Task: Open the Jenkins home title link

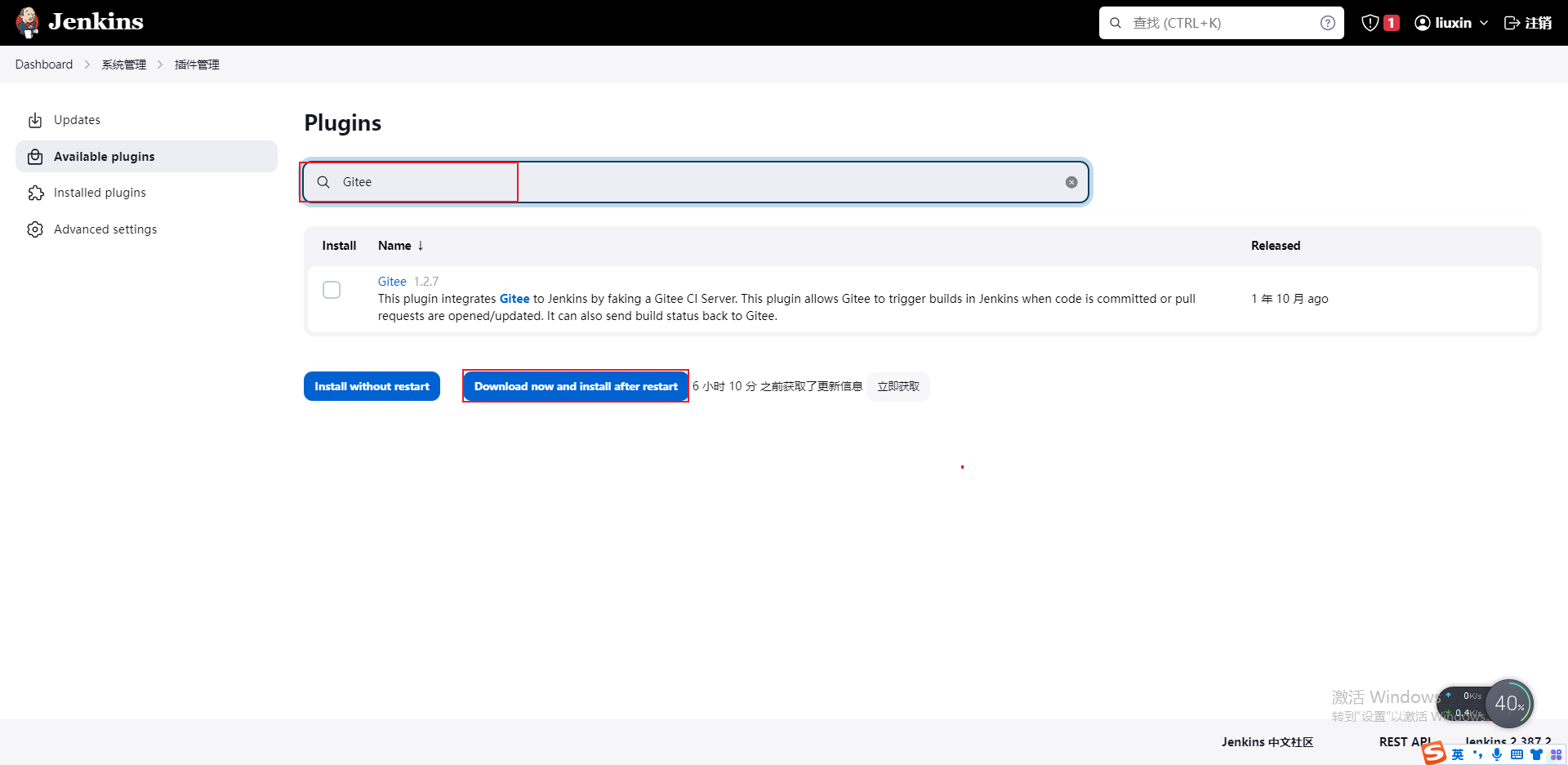Action: click(96, 22)
